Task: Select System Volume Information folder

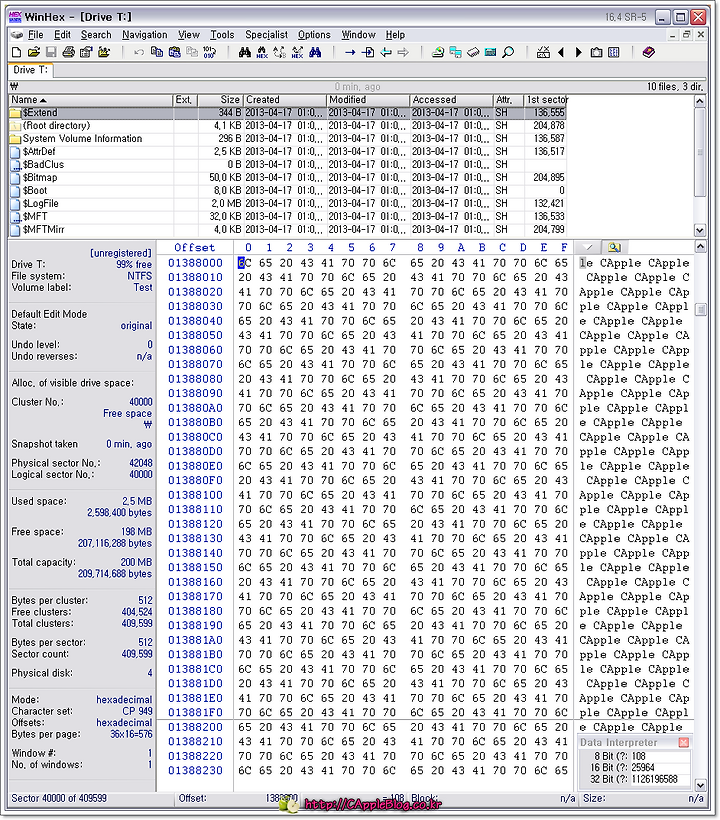Action: [x=288, y=139]
